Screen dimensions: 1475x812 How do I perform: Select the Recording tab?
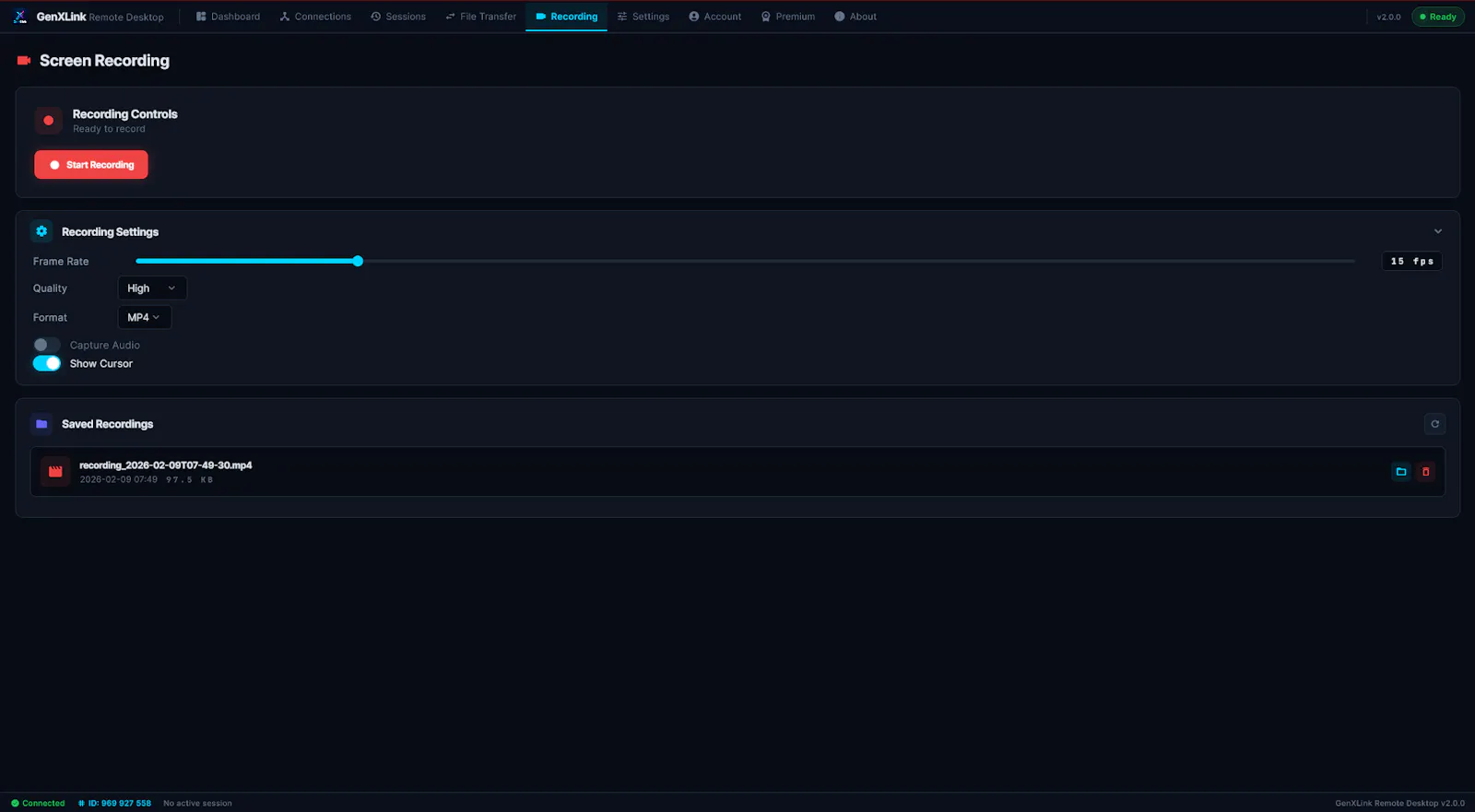566,17
